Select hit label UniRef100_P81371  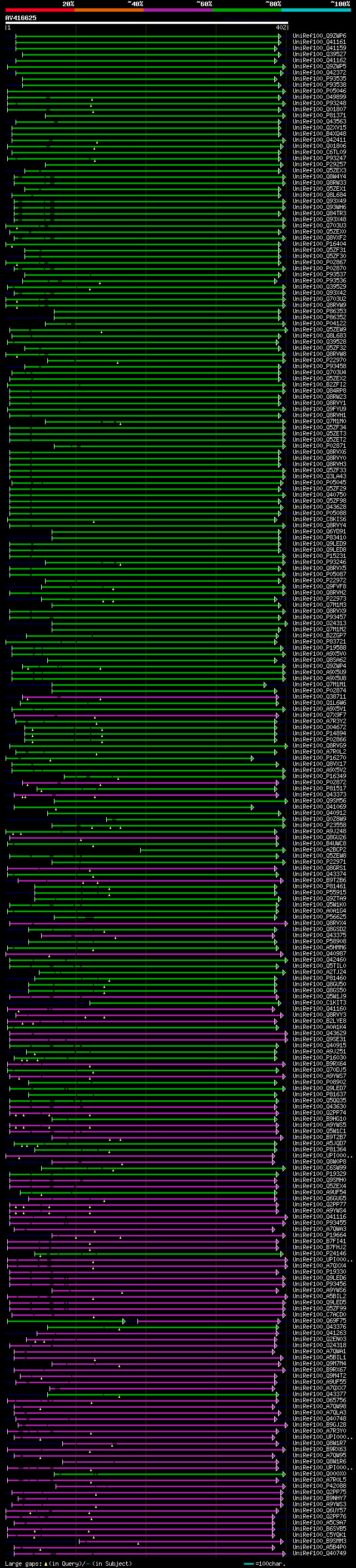319,115
